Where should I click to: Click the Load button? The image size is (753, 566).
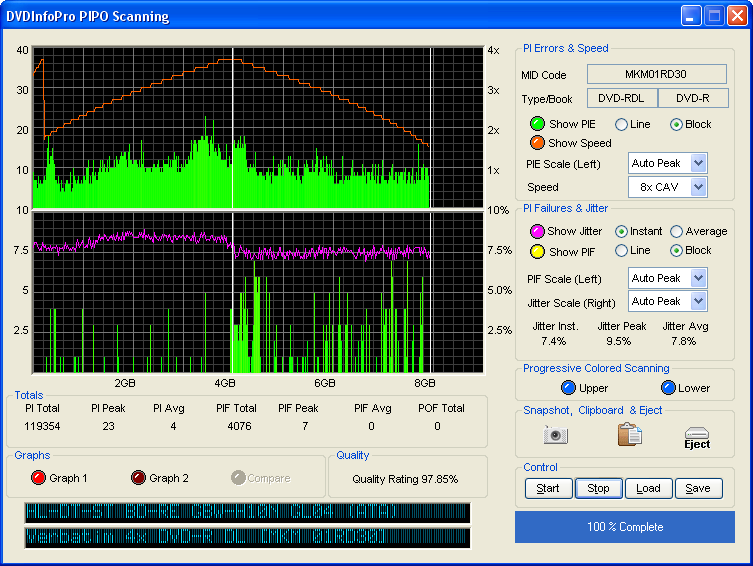pyautogui.click(x=648, y=488)
